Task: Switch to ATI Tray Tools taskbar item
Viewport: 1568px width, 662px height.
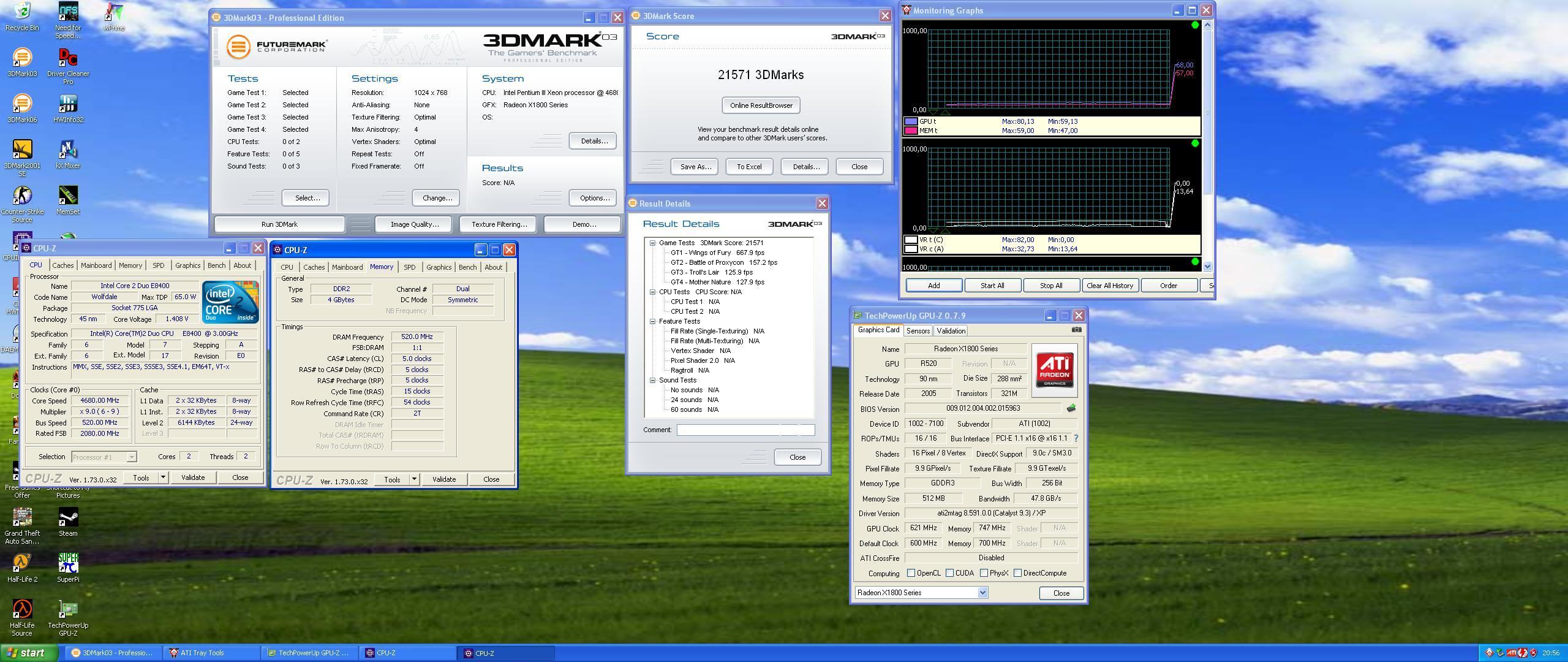Action: 211,653
